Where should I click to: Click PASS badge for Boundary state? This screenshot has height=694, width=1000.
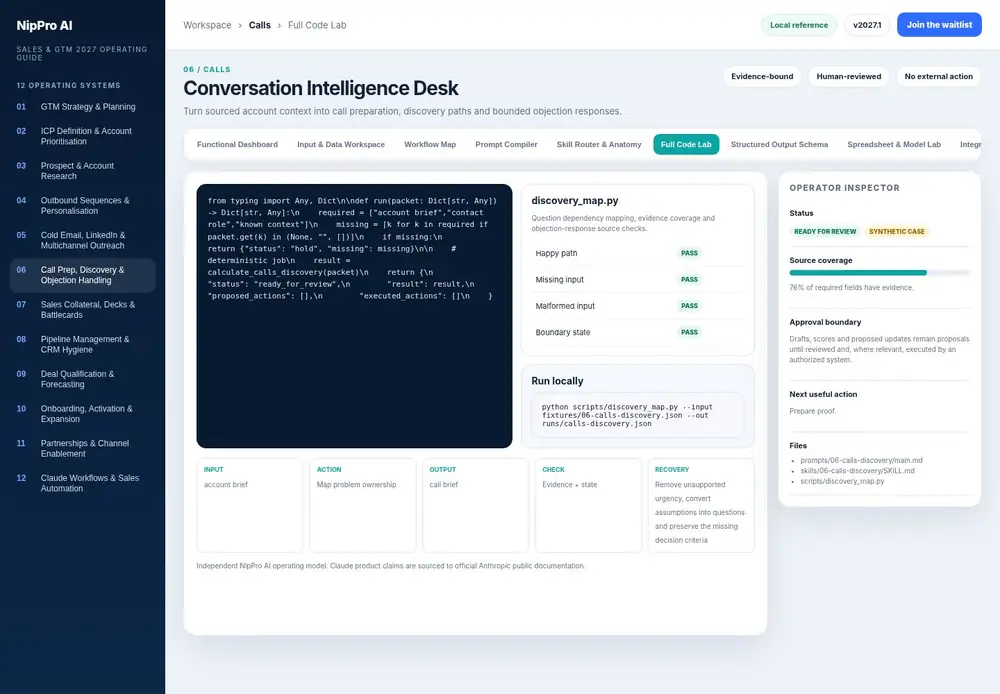pyautogui.click(x=689, y=332)
